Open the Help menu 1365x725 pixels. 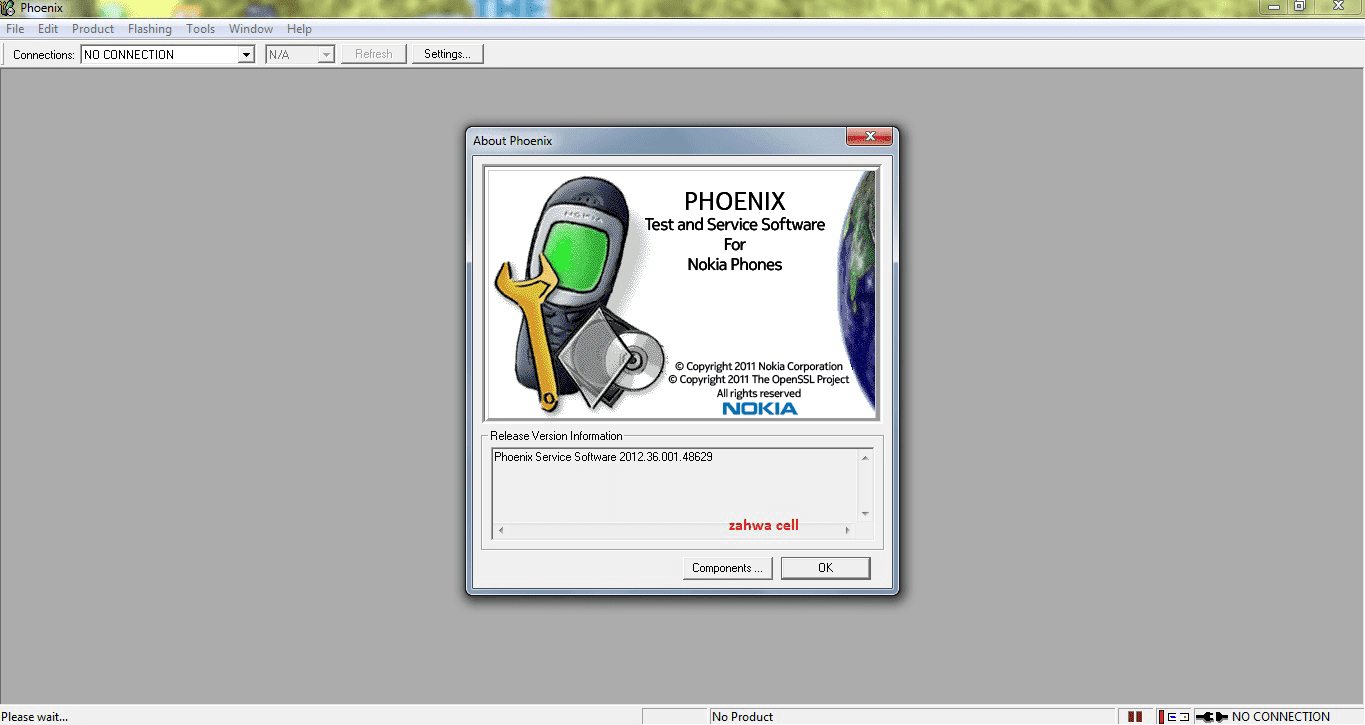click(x=299, y=29)
